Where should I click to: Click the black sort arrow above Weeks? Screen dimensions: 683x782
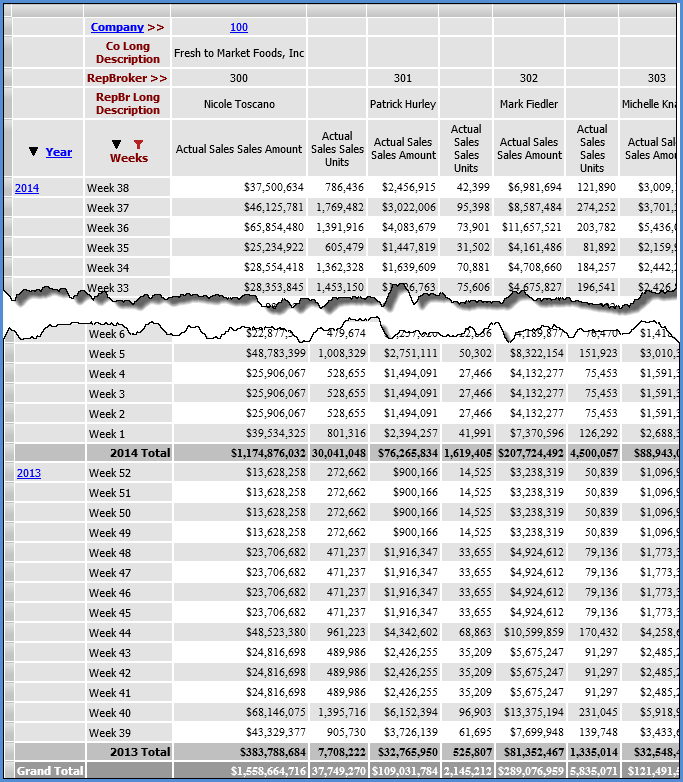(x=117, y=144)
